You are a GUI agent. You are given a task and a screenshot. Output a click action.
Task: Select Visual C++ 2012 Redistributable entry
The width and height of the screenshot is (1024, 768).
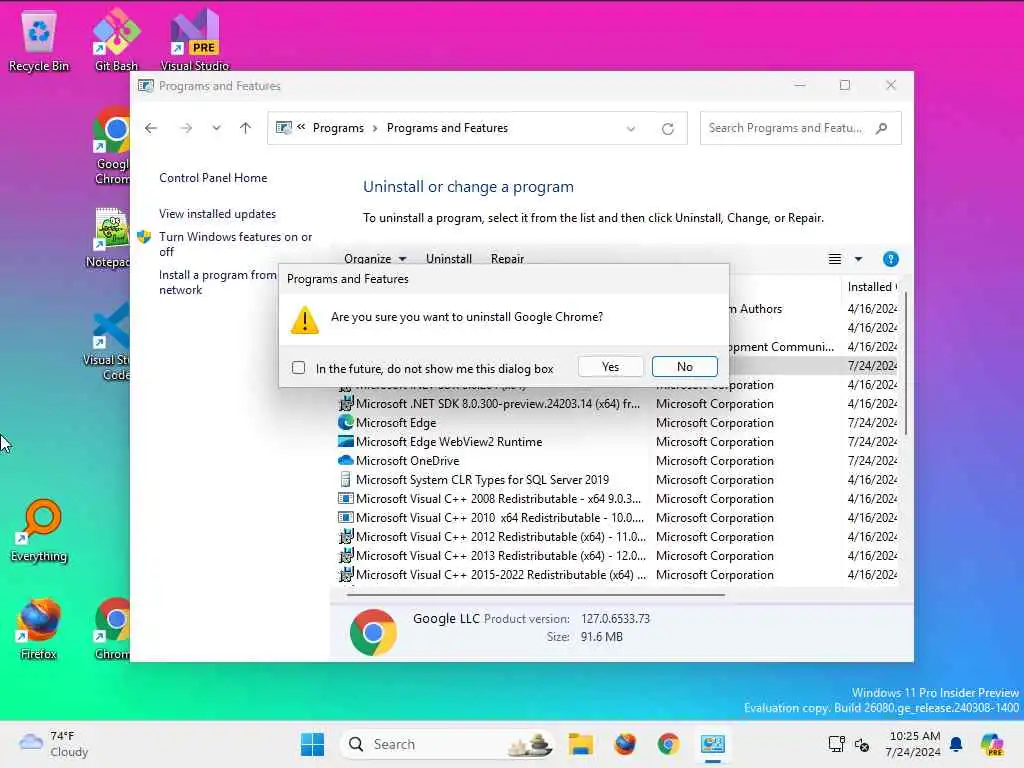click(x=617, y=536)
